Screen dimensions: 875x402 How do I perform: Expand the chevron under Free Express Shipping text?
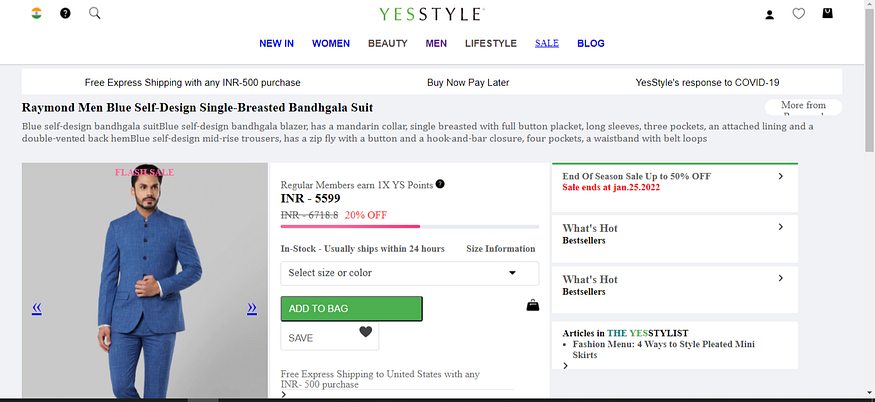(x=283, y=395)
